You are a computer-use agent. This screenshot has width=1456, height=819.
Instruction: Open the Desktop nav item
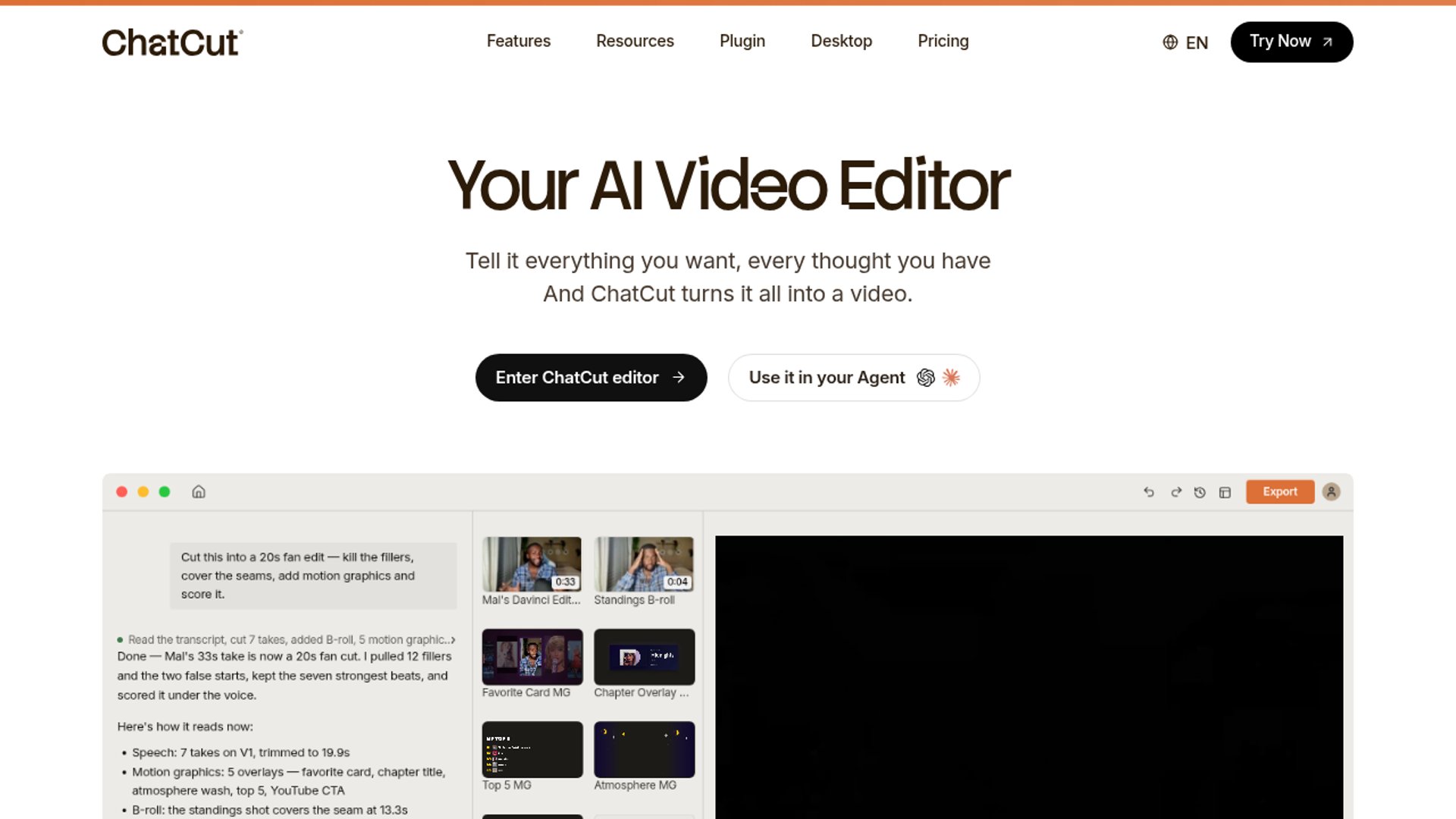(x=842, y=41)
